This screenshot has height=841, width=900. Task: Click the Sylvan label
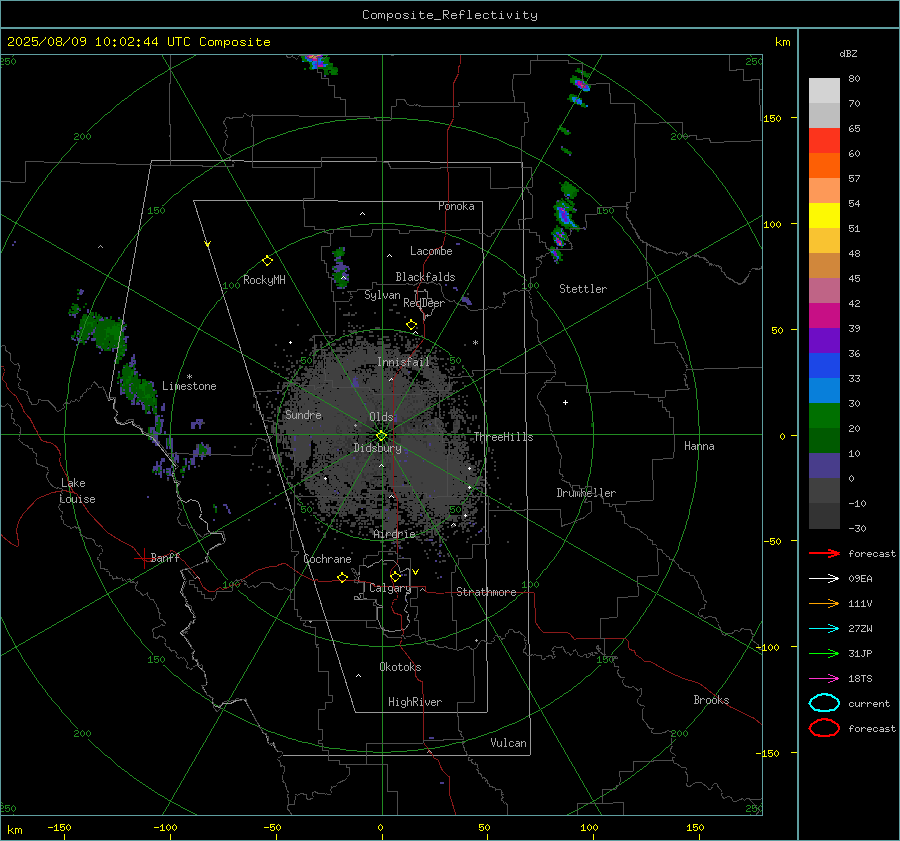pyautogui.click(x=382, y=294)
